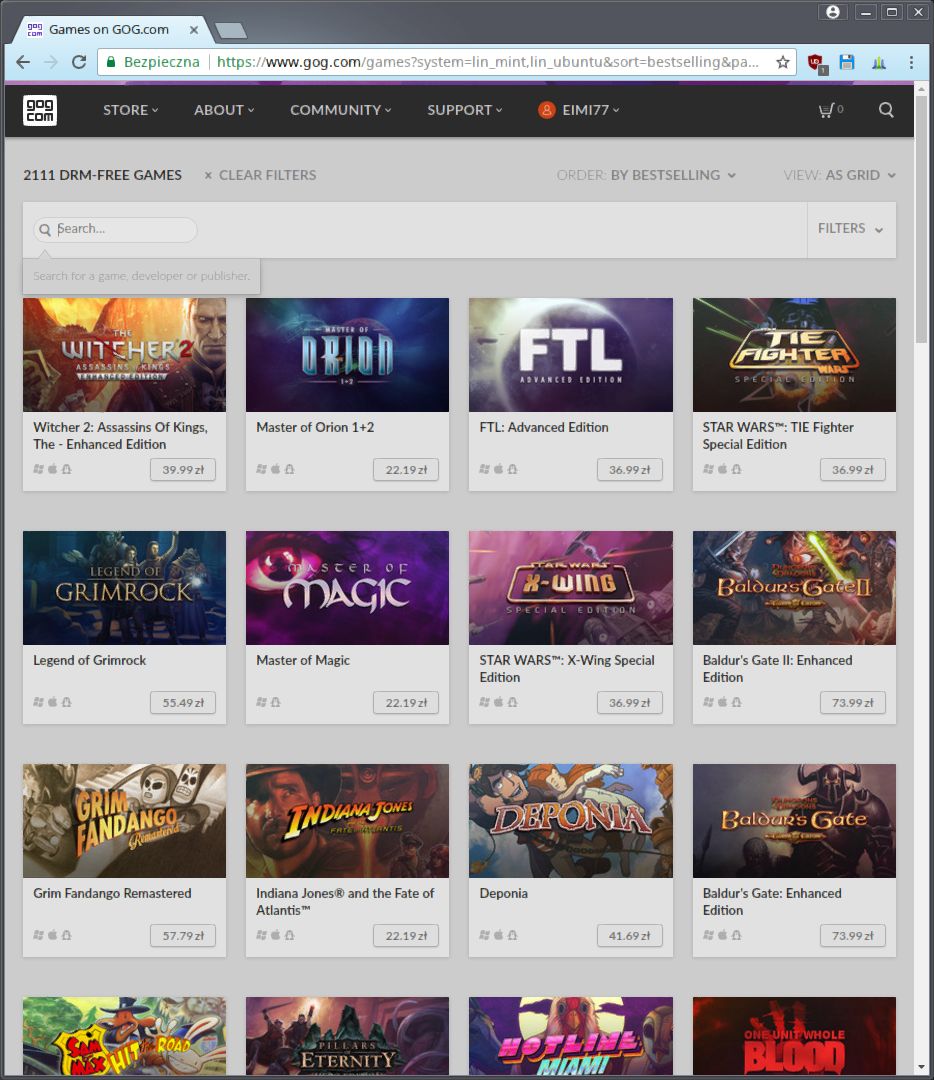Screen dimensions: 934x1080
Task: Click the scrollbar down arrow
Action: tap(922, 1068)
